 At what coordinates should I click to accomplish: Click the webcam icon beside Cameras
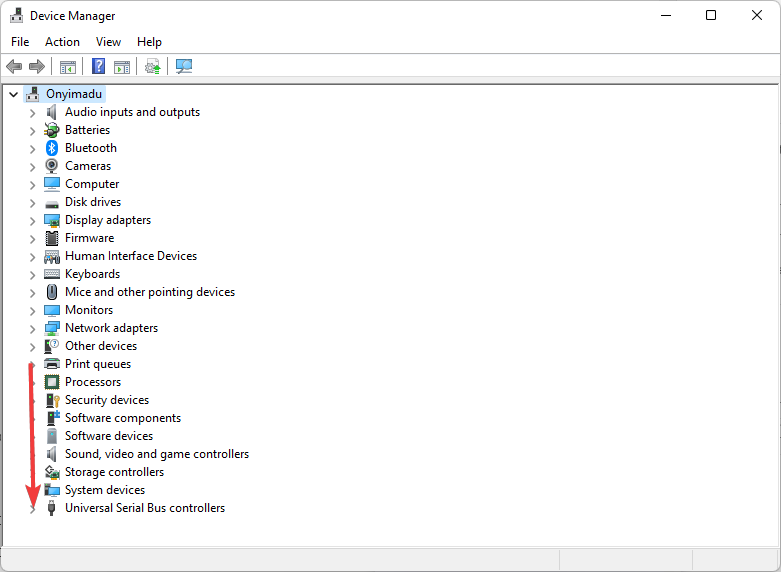point(52,166)
